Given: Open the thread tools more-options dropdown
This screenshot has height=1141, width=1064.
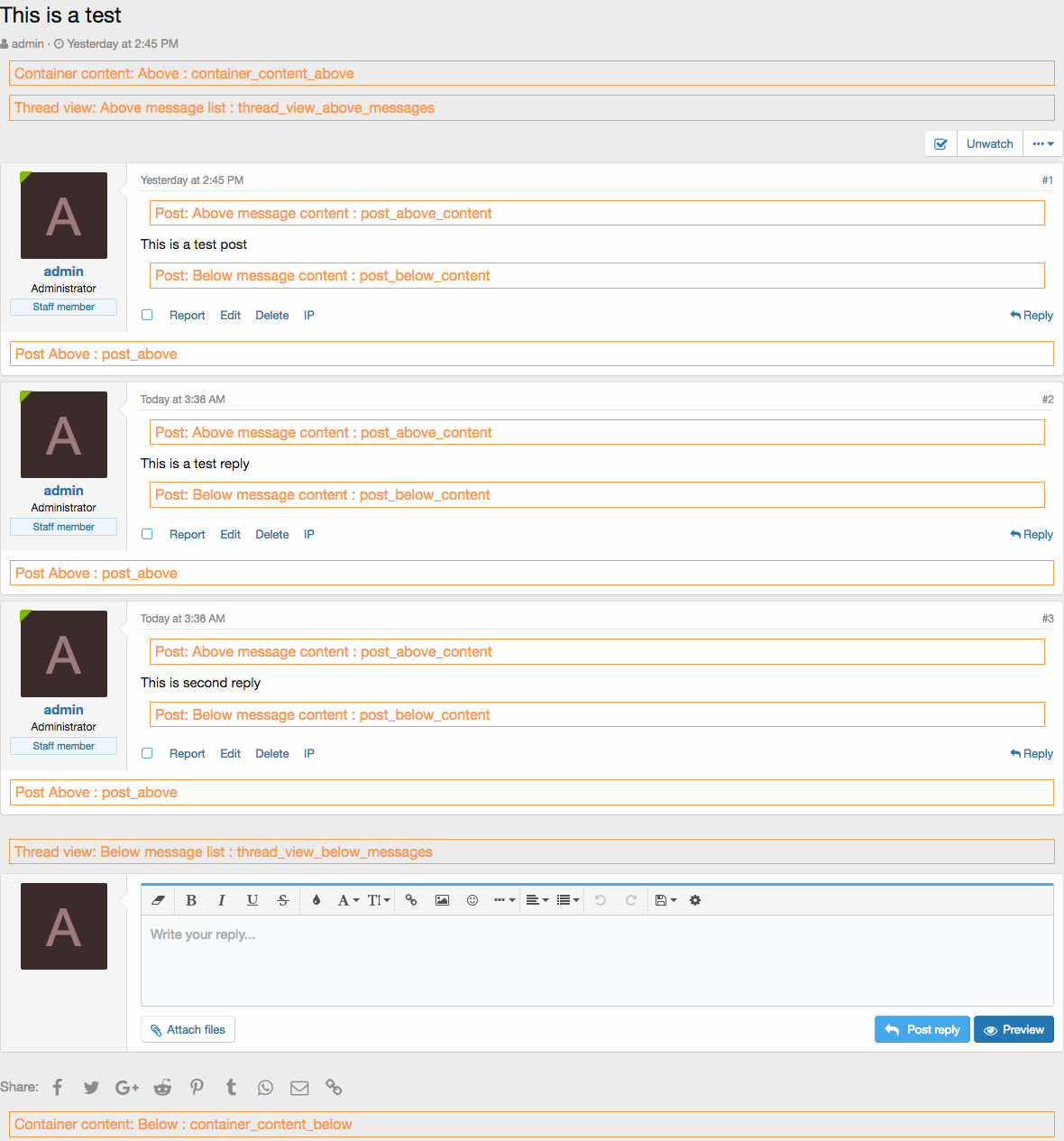Looking at the screenshot, I should pyautogui.click(x=1043, y=143).
